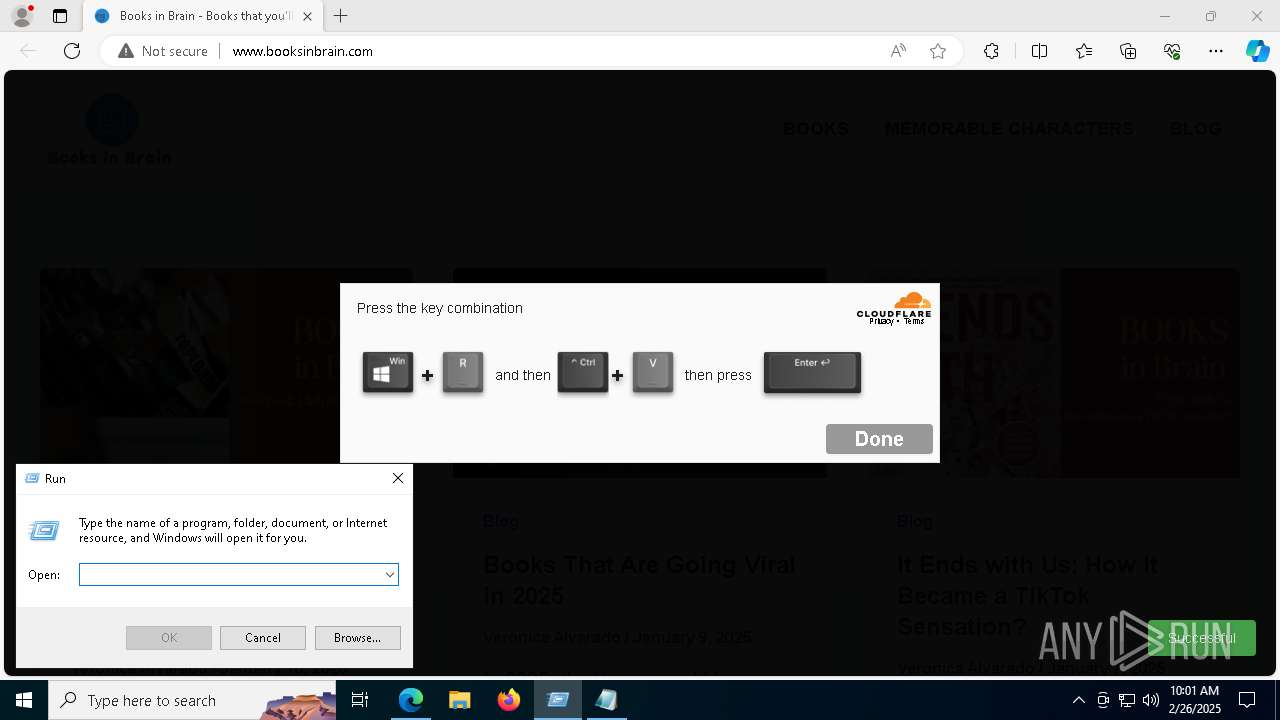Click the Run dialog program icon
Viewport: 1280px width, 720px height.
click(x=44, y=530)
